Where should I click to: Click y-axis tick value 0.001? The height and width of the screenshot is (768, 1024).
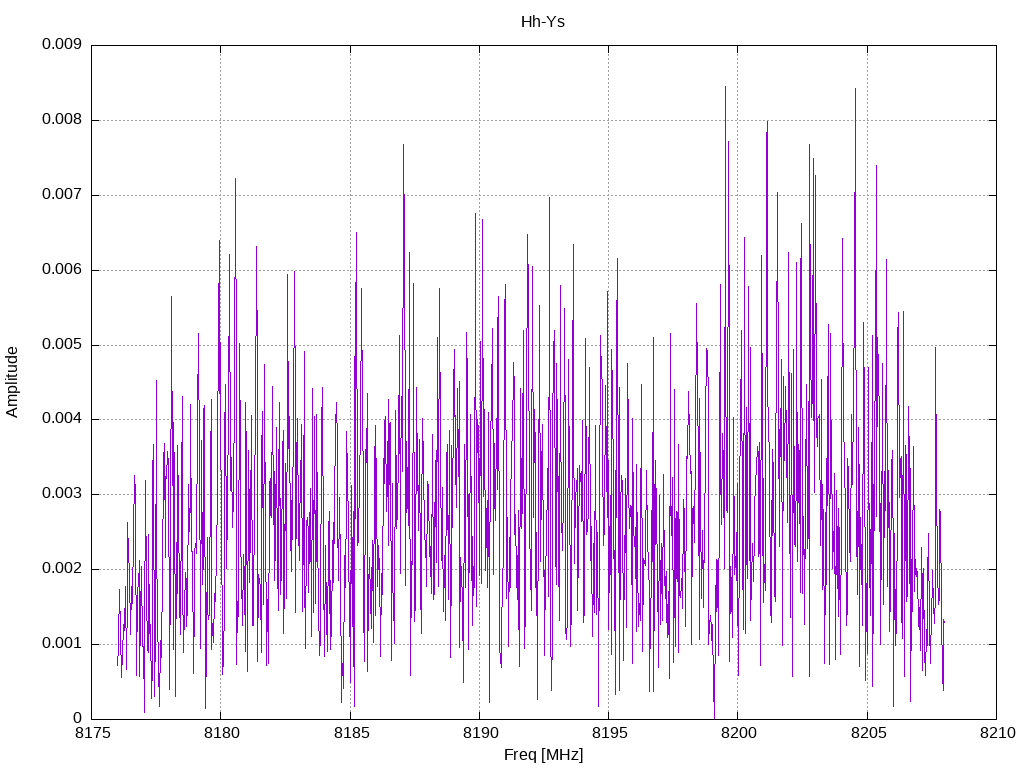pyautogui.click(x=62, y=643)
